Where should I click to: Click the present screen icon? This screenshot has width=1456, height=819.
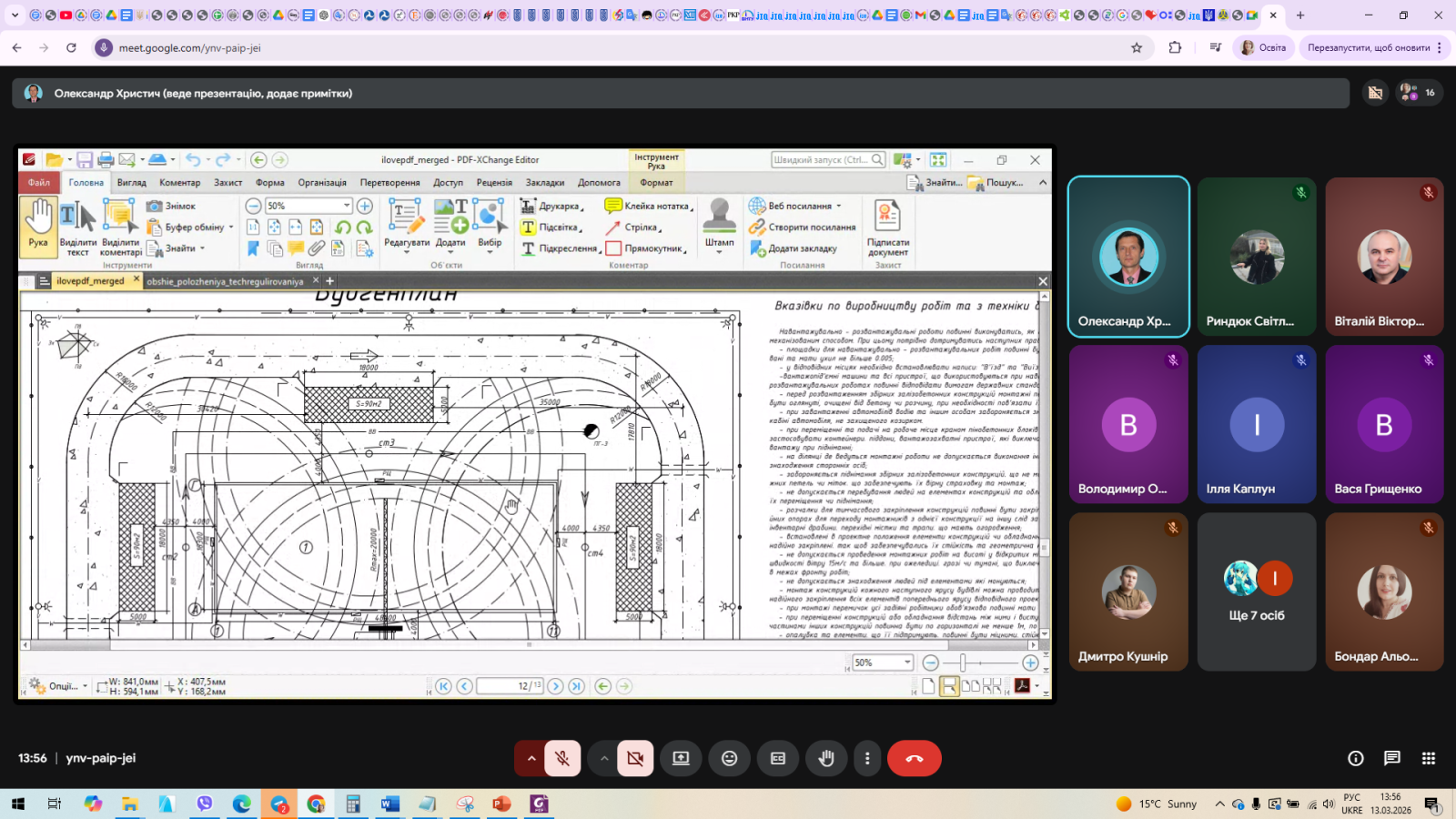click(x=681, y=758)
